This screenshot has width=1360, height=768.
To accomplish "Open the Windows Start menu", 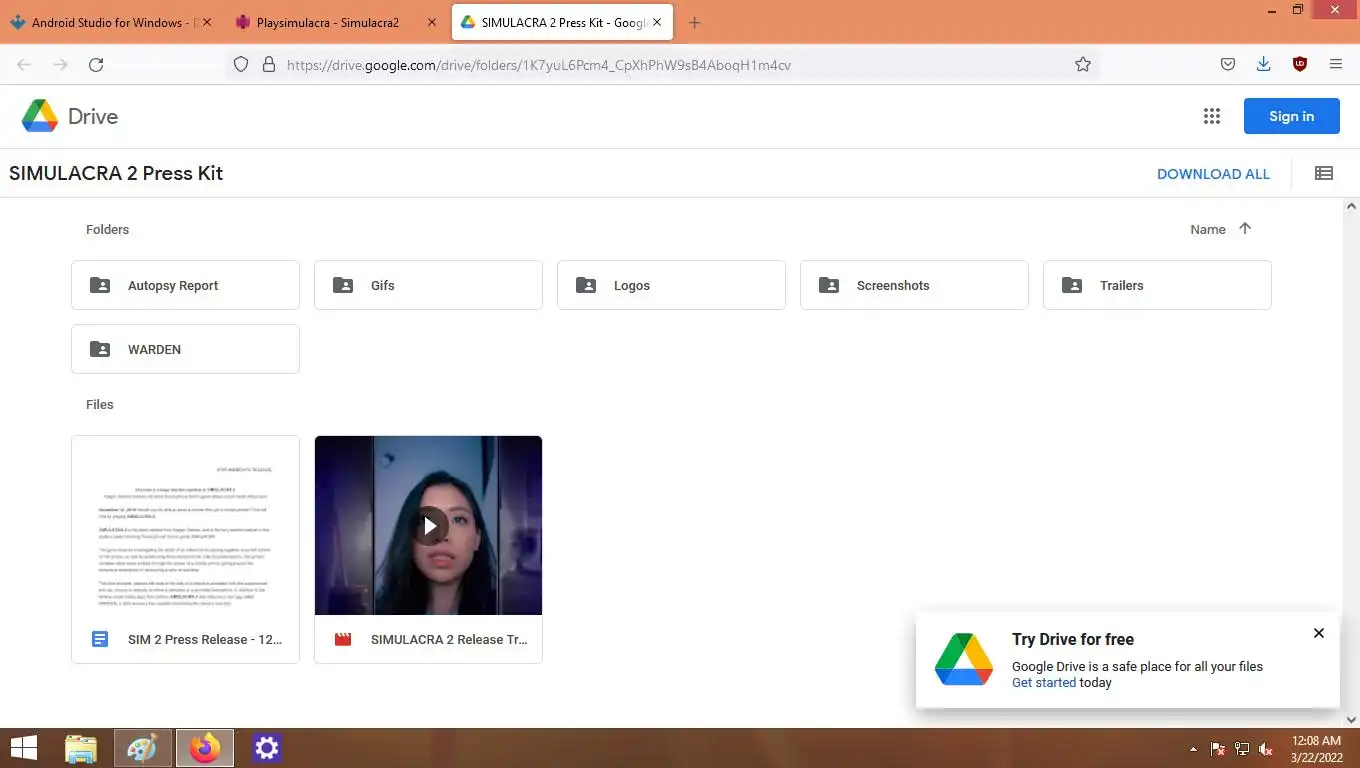I will click(x=24, y=748).
